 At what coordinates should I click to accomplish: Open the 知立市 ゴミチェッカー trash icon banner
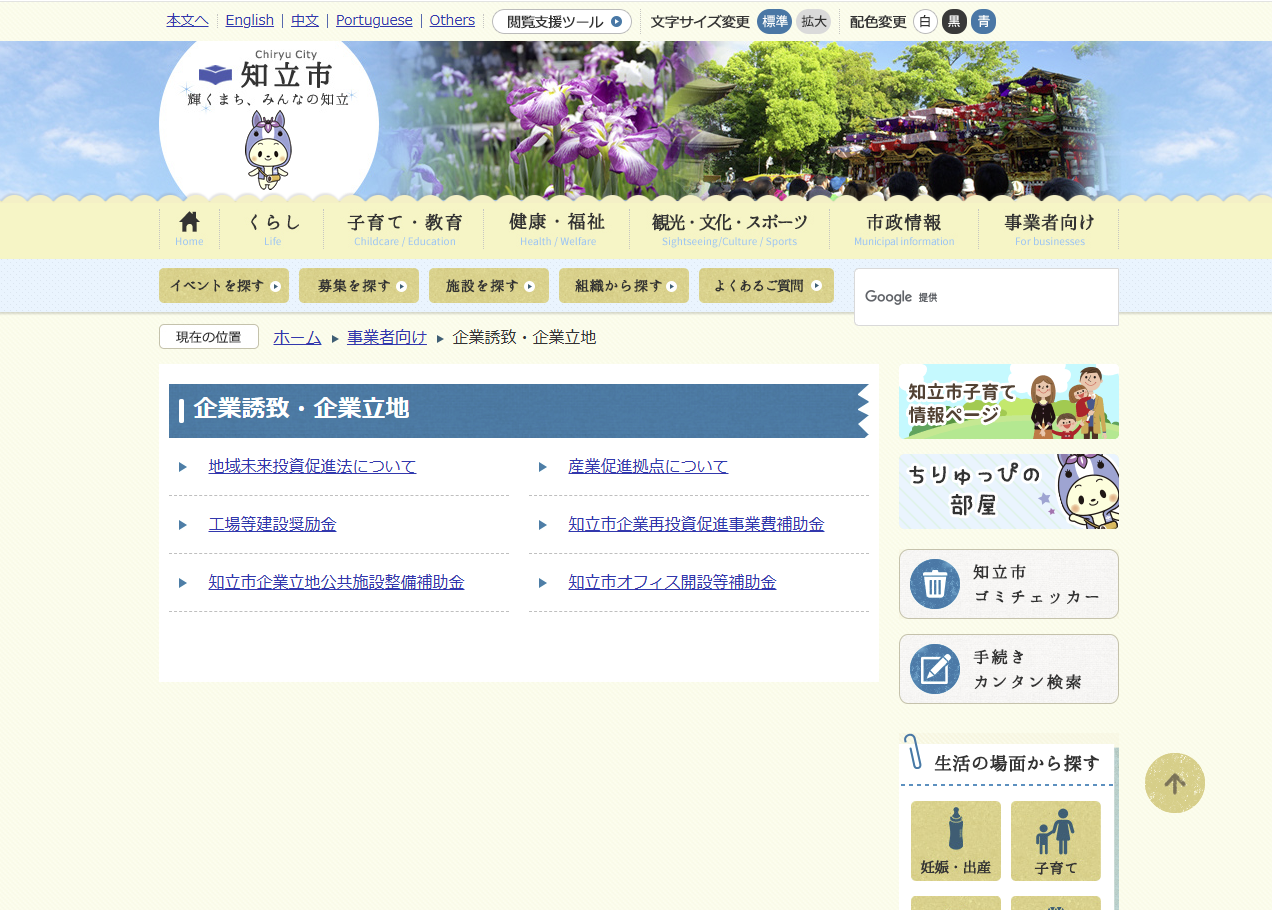[x=1009, y=584]
